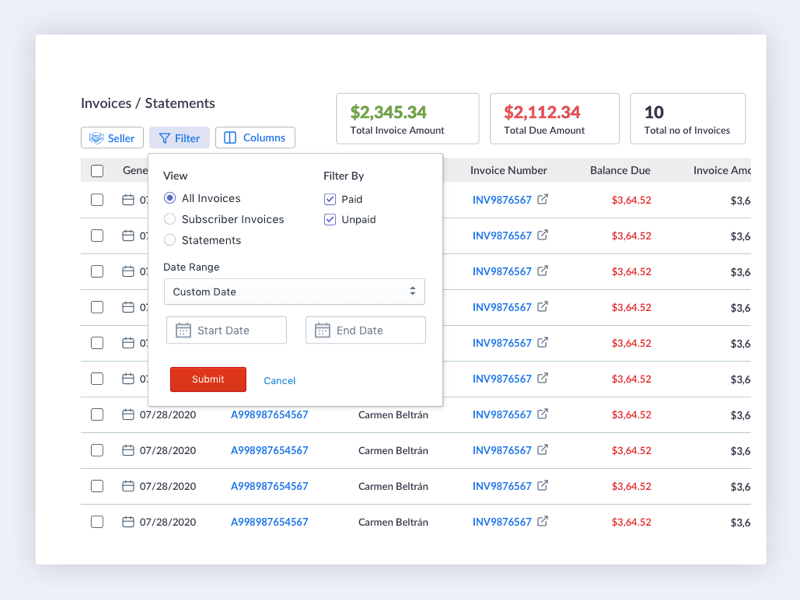This screenshot has width=800, height=600.
Task: Open the Seller selector button
Action: coord(112,138)
